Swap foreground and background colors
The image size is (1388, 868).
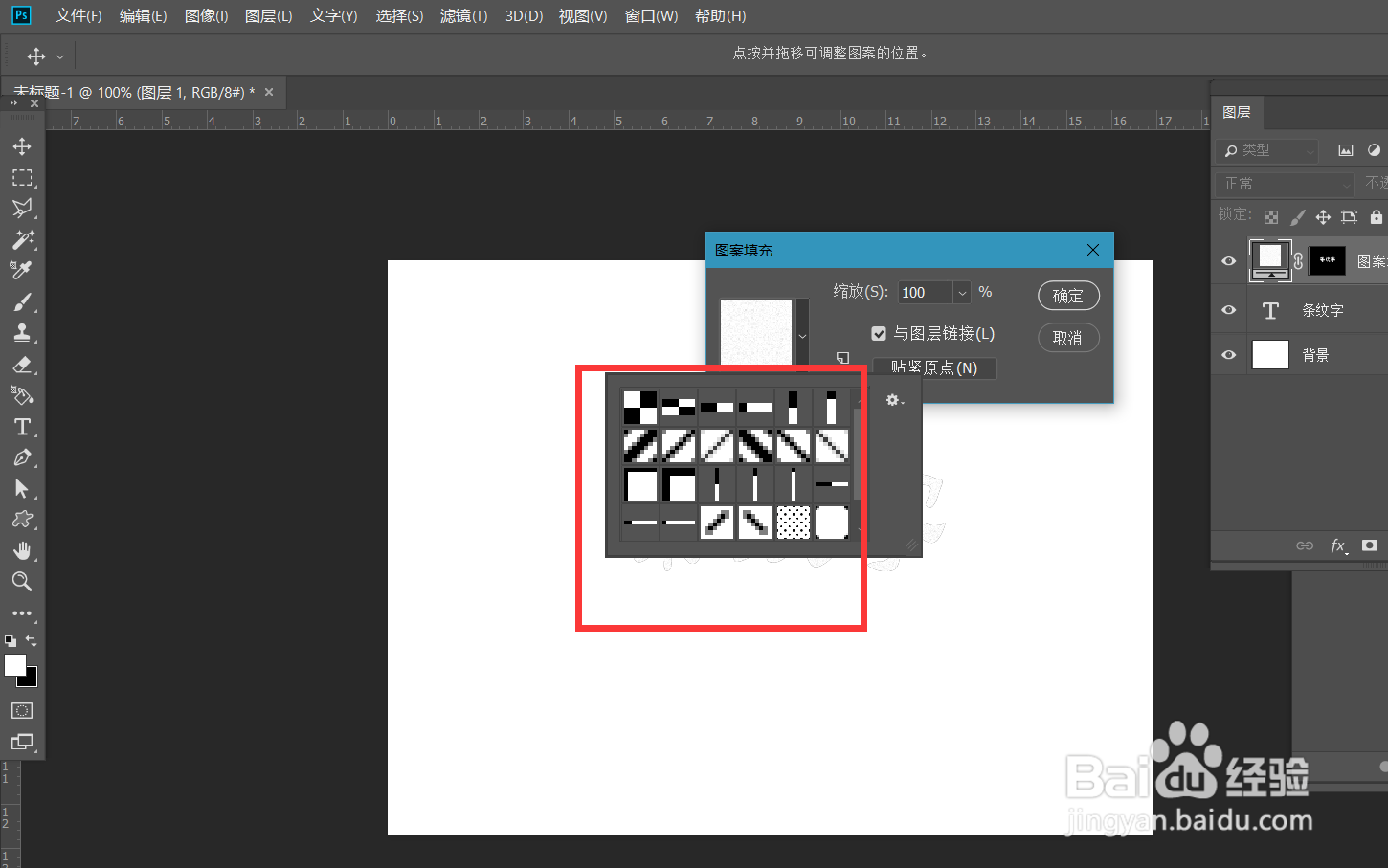click(x=32, y=641)
